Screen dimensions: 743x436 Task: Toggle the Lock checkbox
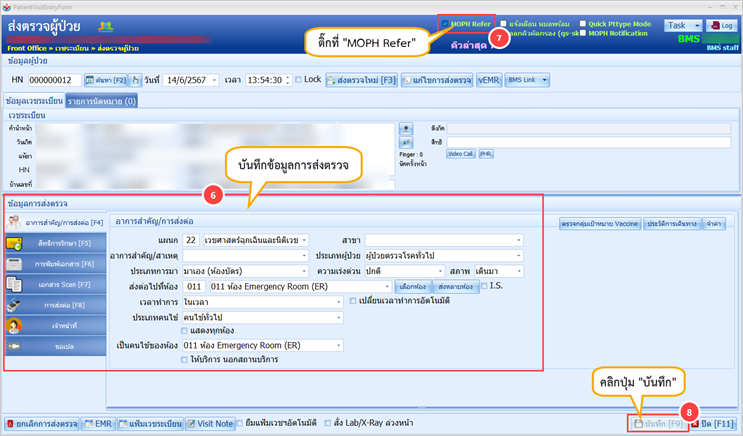299,80
